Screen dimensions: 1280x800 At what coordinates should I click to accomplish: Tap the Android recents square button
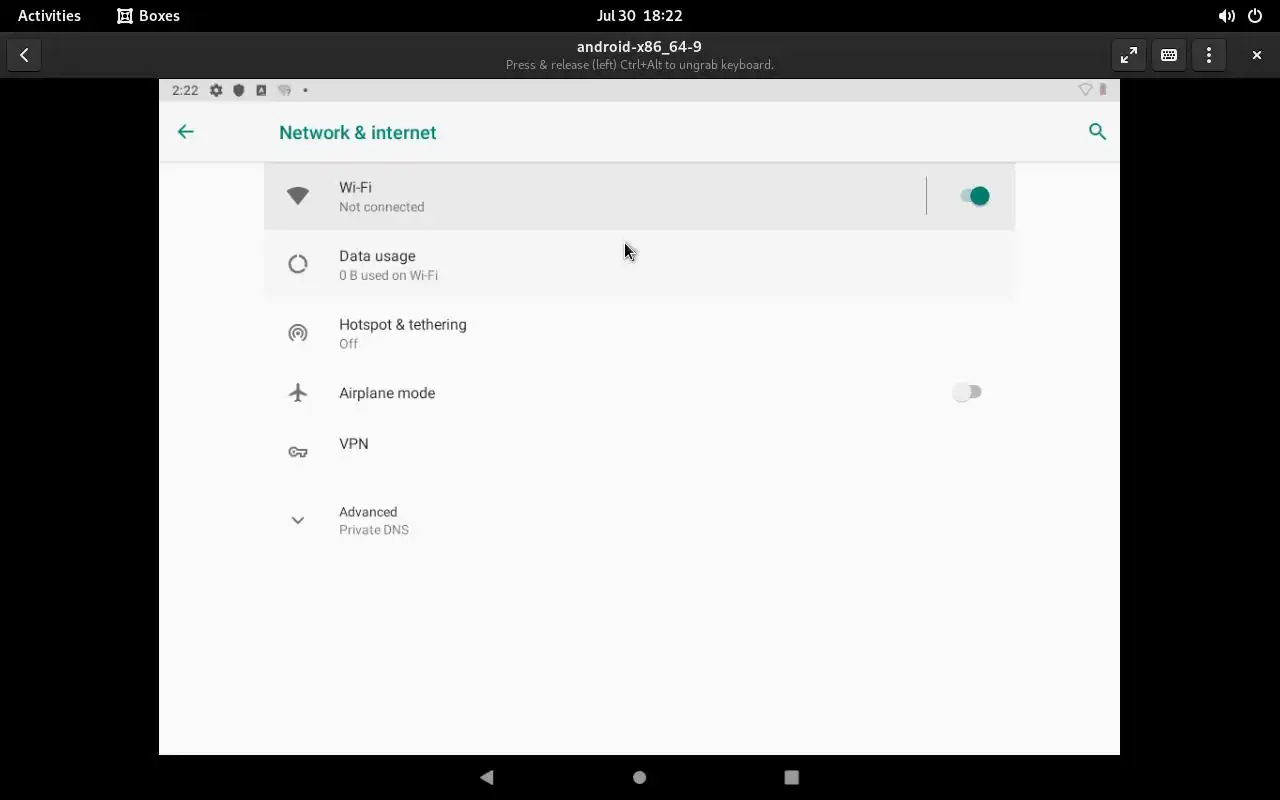[x=792, y=777]
